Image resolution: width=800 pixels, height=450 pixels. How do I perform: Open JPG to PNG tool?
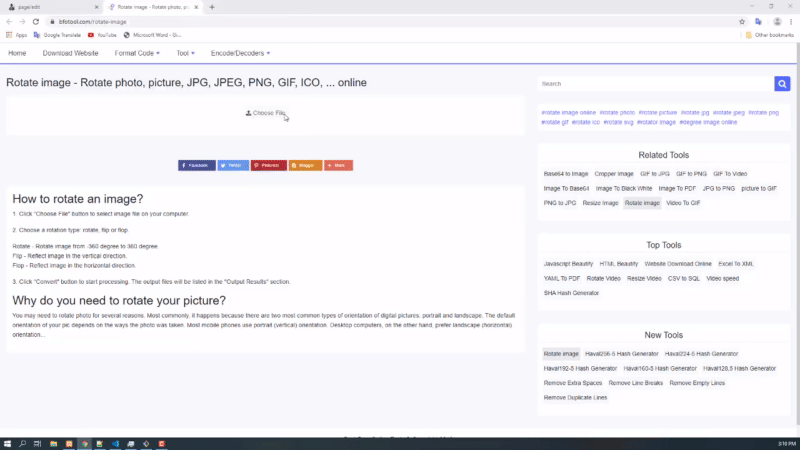point(719,189)
